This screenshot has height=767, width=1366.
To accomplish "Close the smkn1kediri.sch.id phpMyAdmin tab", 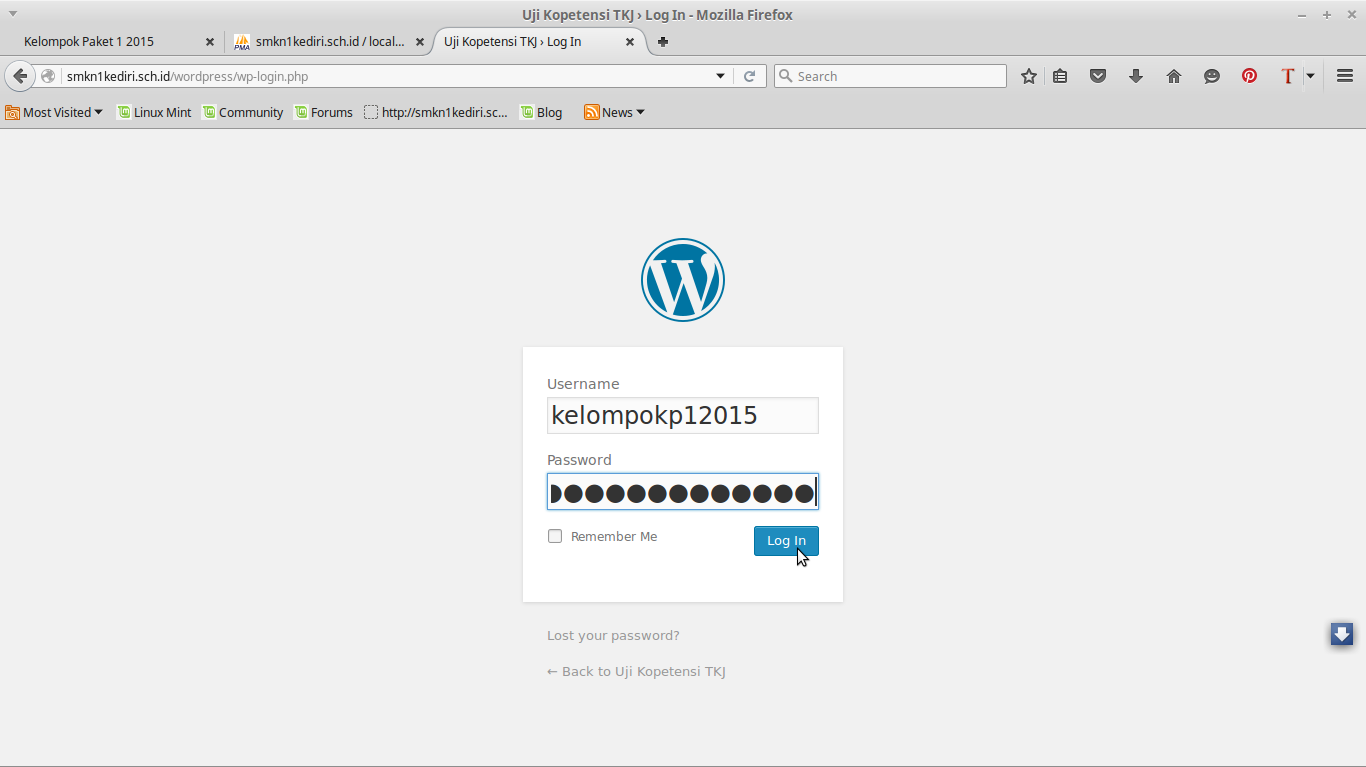I will [x=420, y=42].
